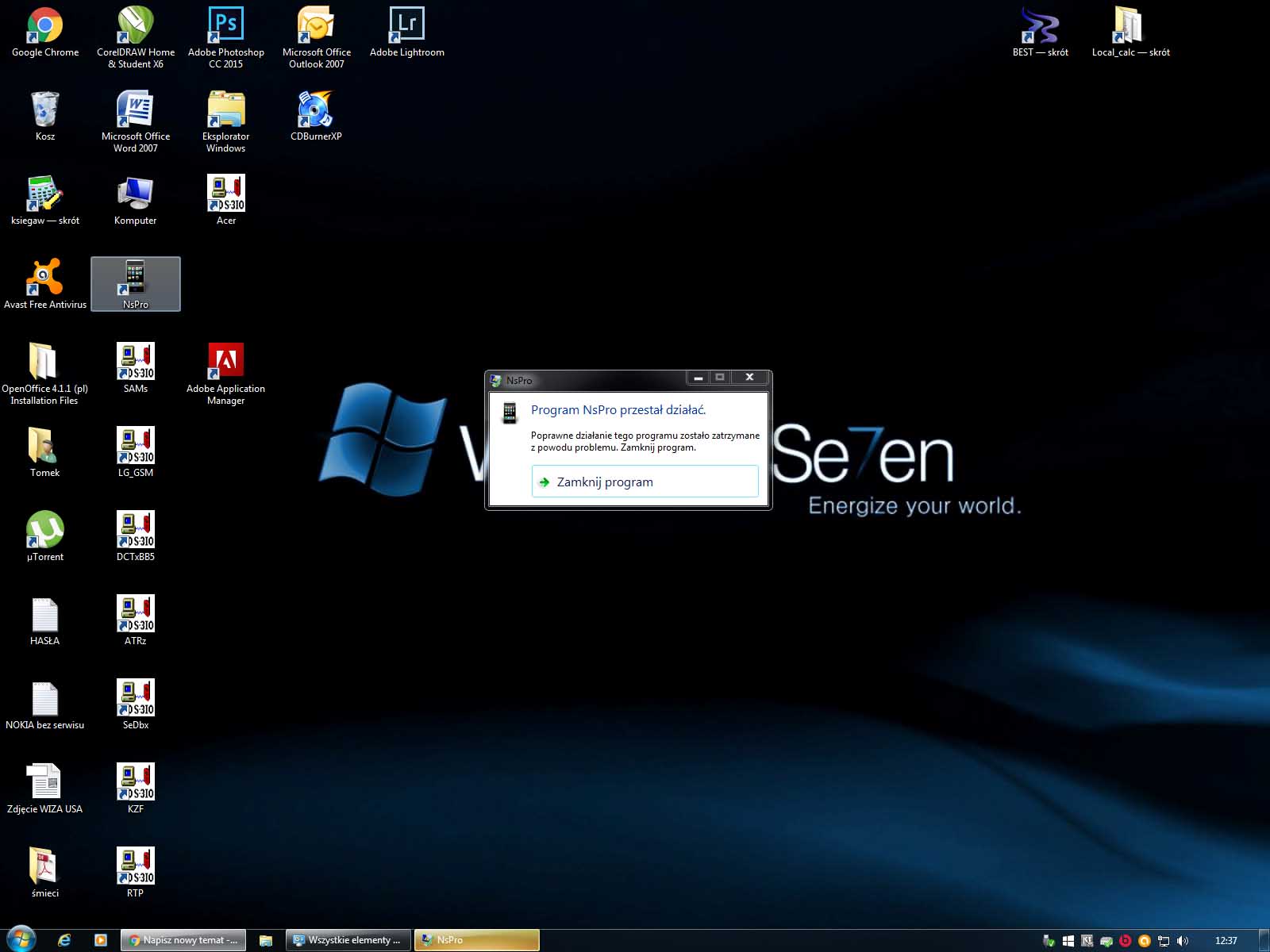Launch Internet Explorer from the taskbar
This screenshot has height=952, width=1270.
tap(65, 940)
